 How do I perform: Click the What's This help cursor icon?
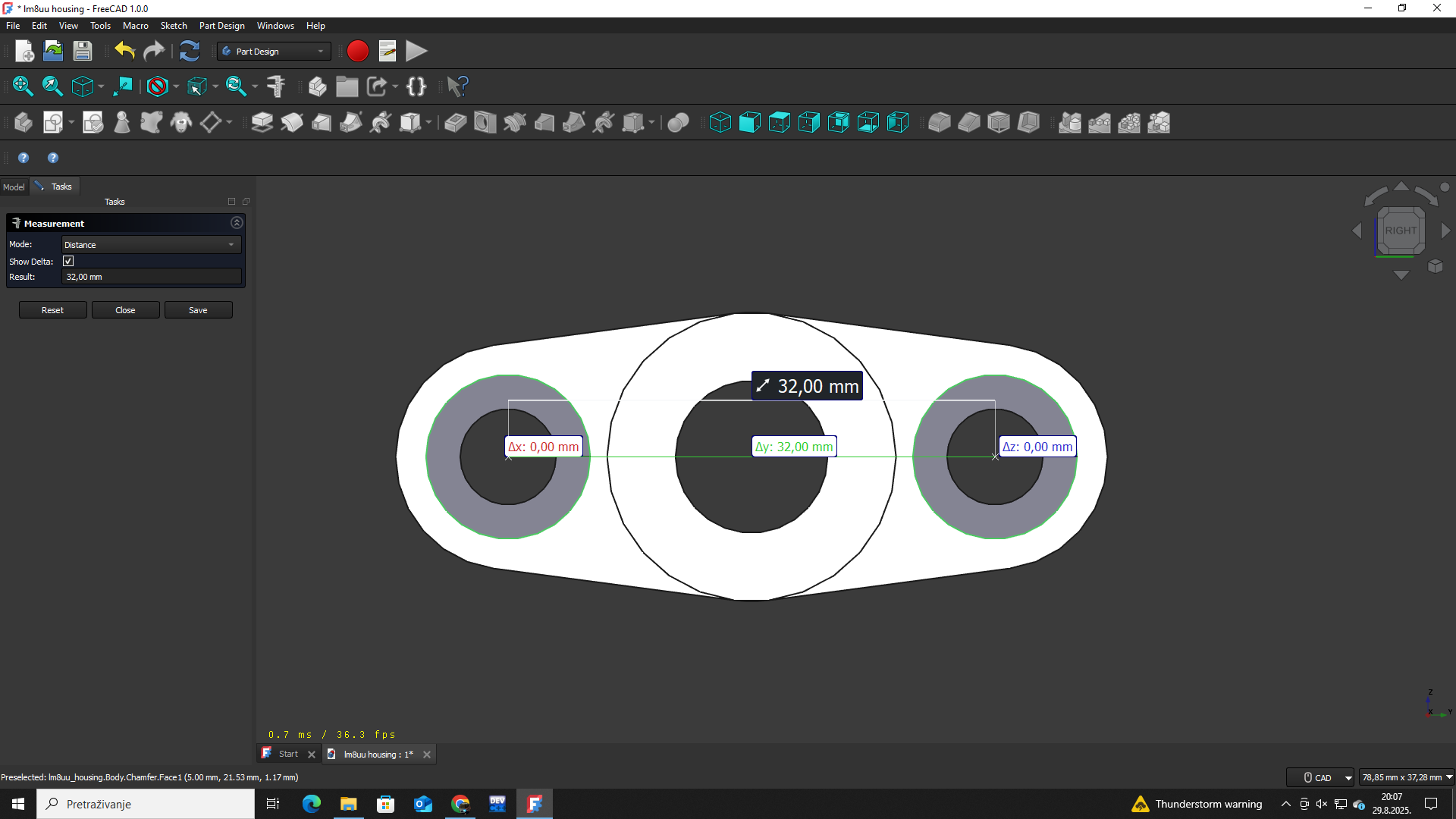click(x=457, y=86)
